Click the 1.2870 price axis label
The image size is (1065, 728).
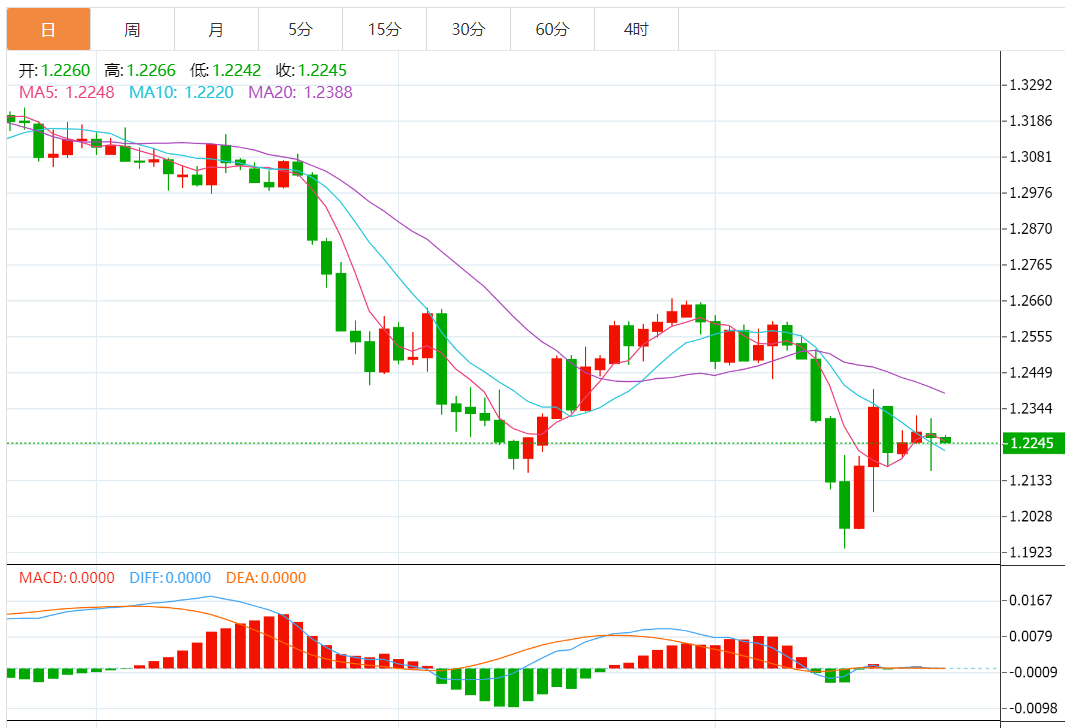(x=1030, y=229)
